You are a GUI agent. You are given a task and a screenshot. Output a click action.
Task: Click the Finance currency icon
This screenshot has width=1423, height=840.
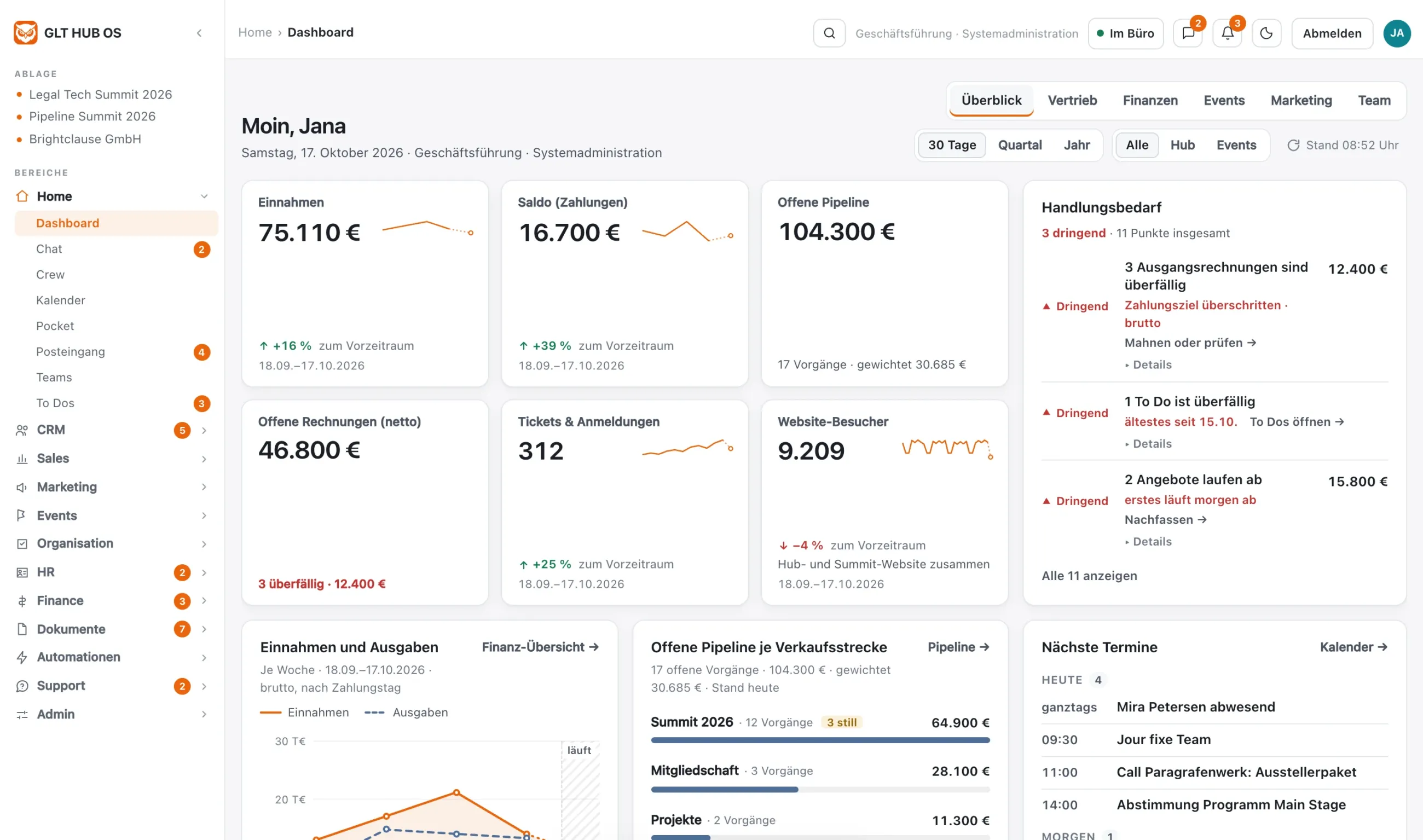point(22,600)
